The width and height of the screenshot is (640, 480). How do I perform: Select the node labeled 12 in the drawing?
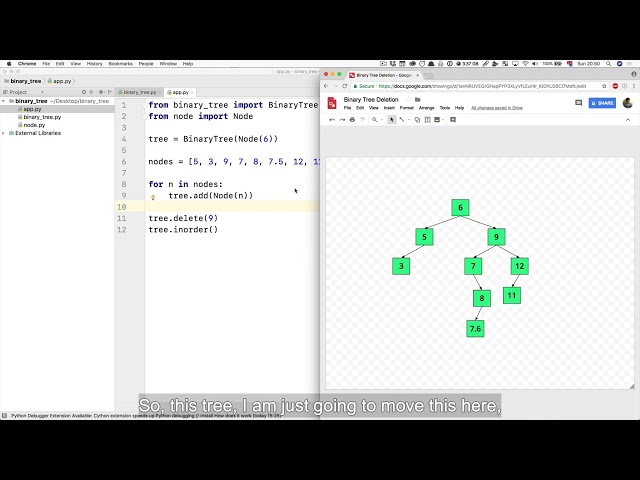point(520,266)
